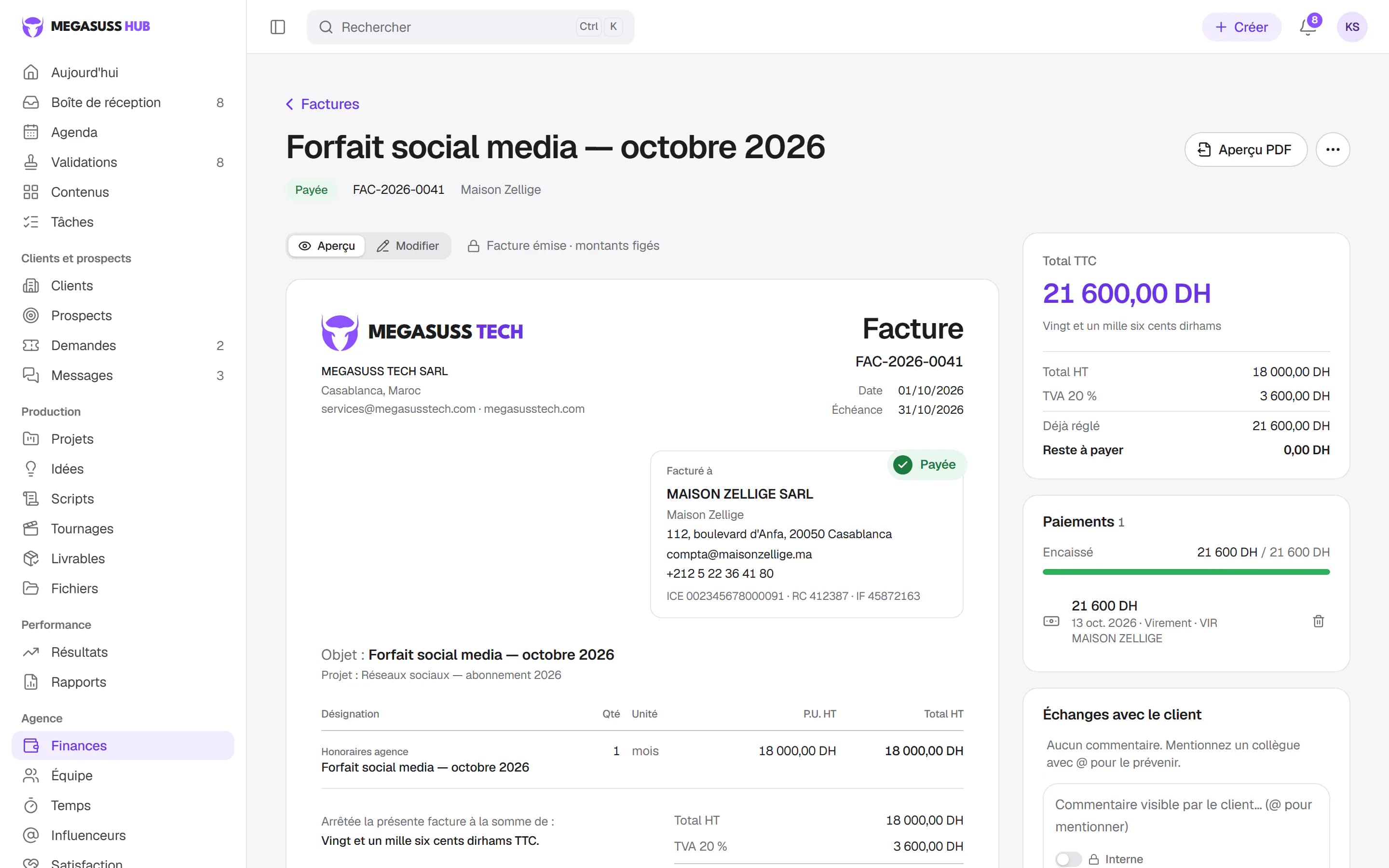
Task: Open Validations in sidebar
Action: [x=123, y=162]
